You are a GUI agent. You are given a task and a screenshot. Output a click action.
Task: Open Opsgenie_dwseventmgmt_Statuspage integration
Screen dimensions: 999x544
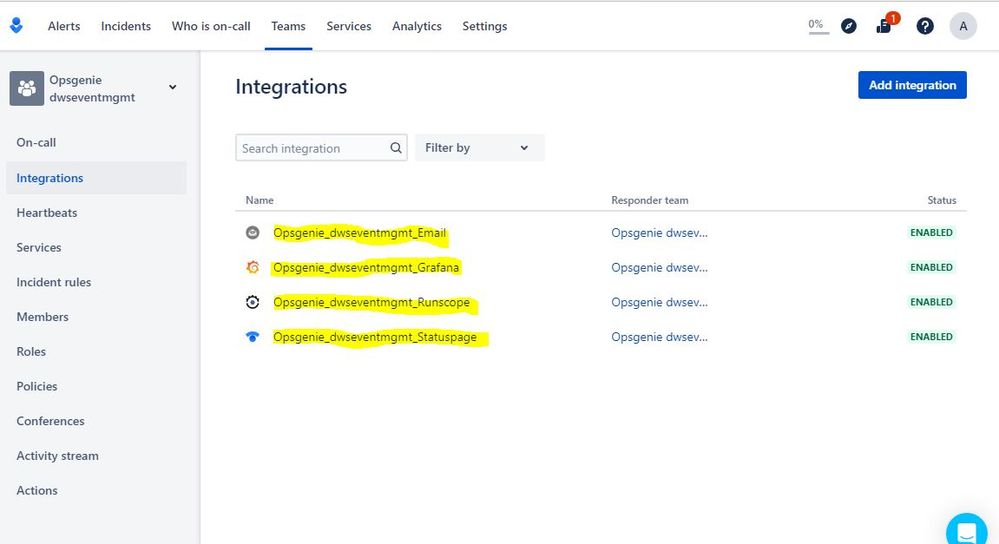click(x=375, y=337)
